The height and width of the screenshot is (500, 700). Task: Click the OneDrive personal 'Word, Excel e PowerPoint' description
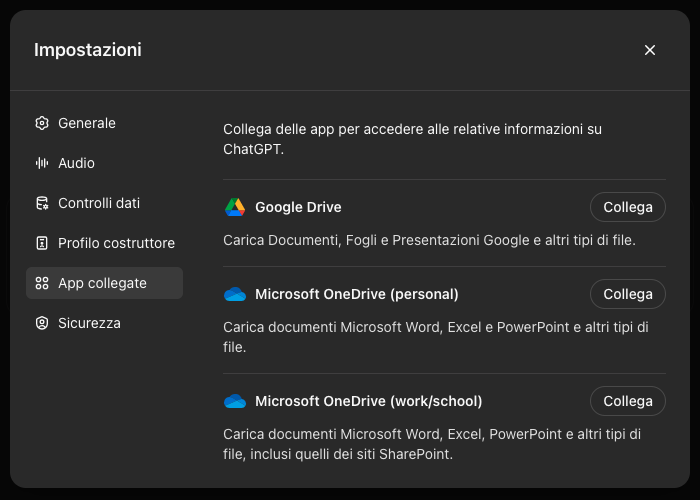point(436,337)
